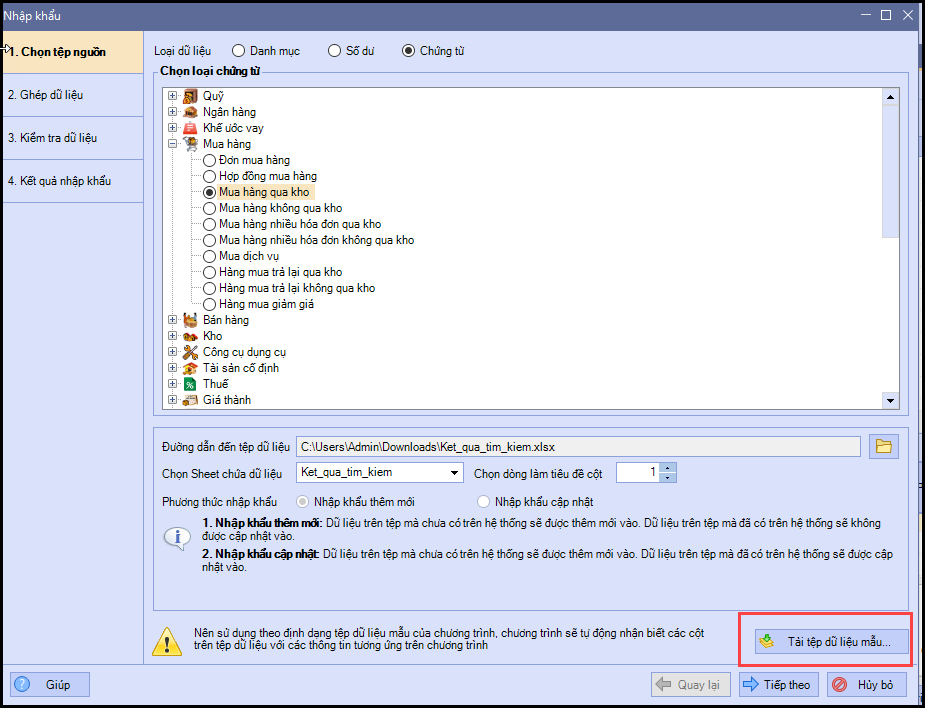Image resolution: width=925 pixels, height=708 pixels.
Task: Click the Quỹ cash box icon
Action: 190,96
